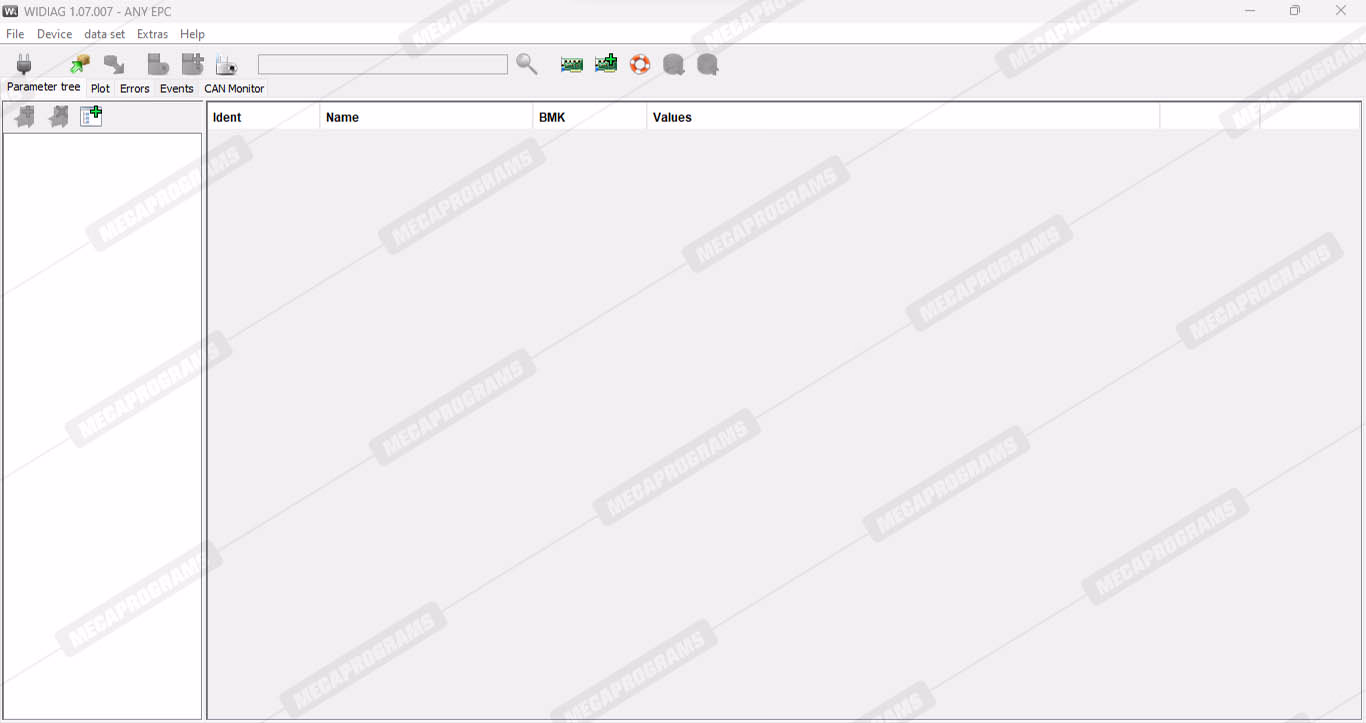Viewport: 1366px width, 723px height.
Task: Click the plug connect icon in toolbar
Action: (24, 65)
